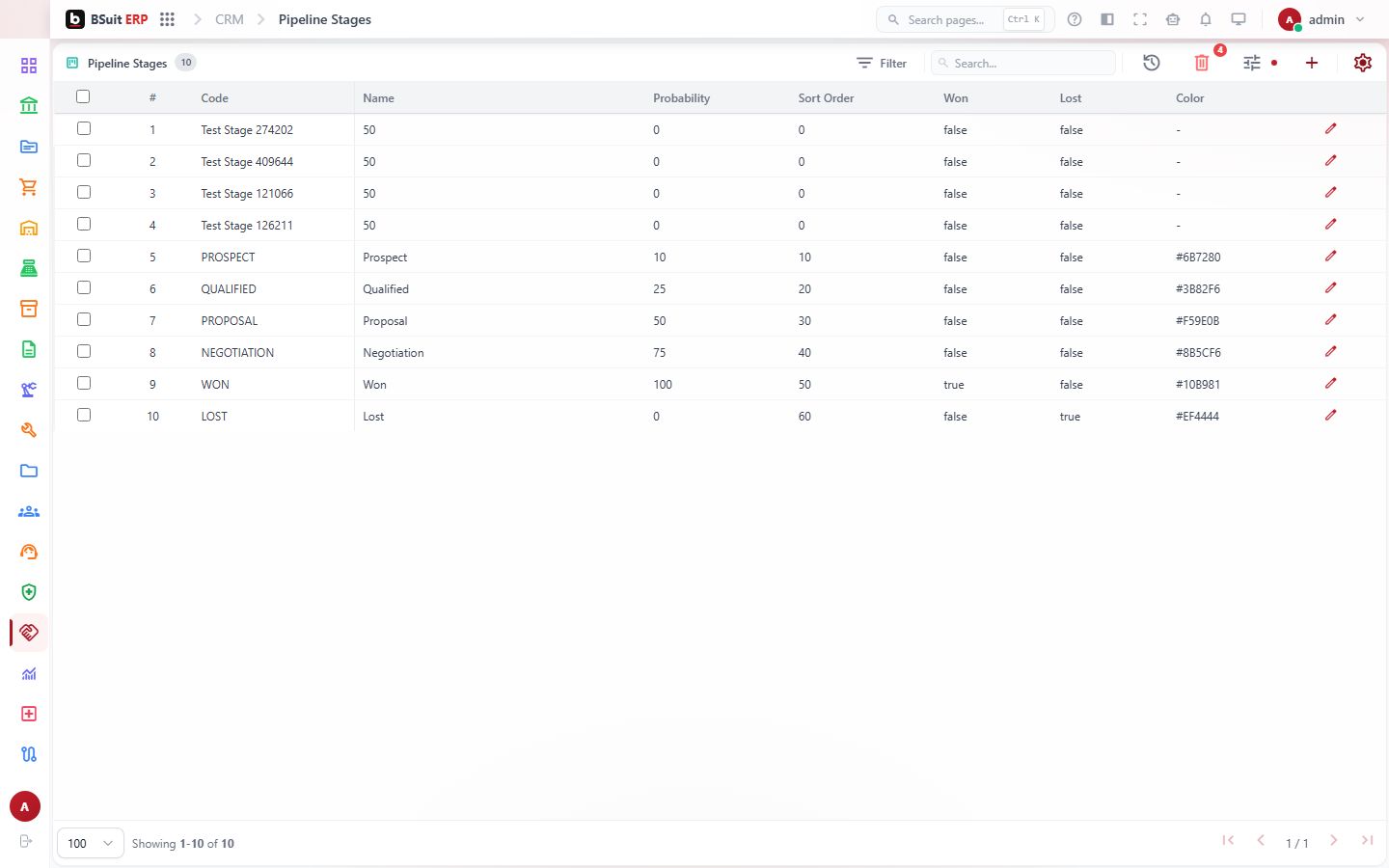Screen dimensions: 1389x868
Task: Add a new pipeline stage
Action: point(1312,63)
